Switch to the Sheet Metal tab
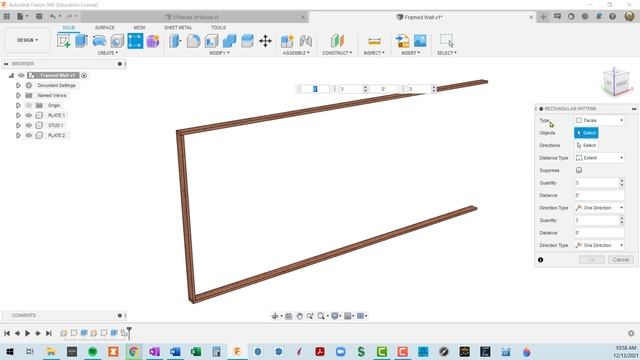The width and height of the screenshot is (640, 360). (x=178, y=27)
